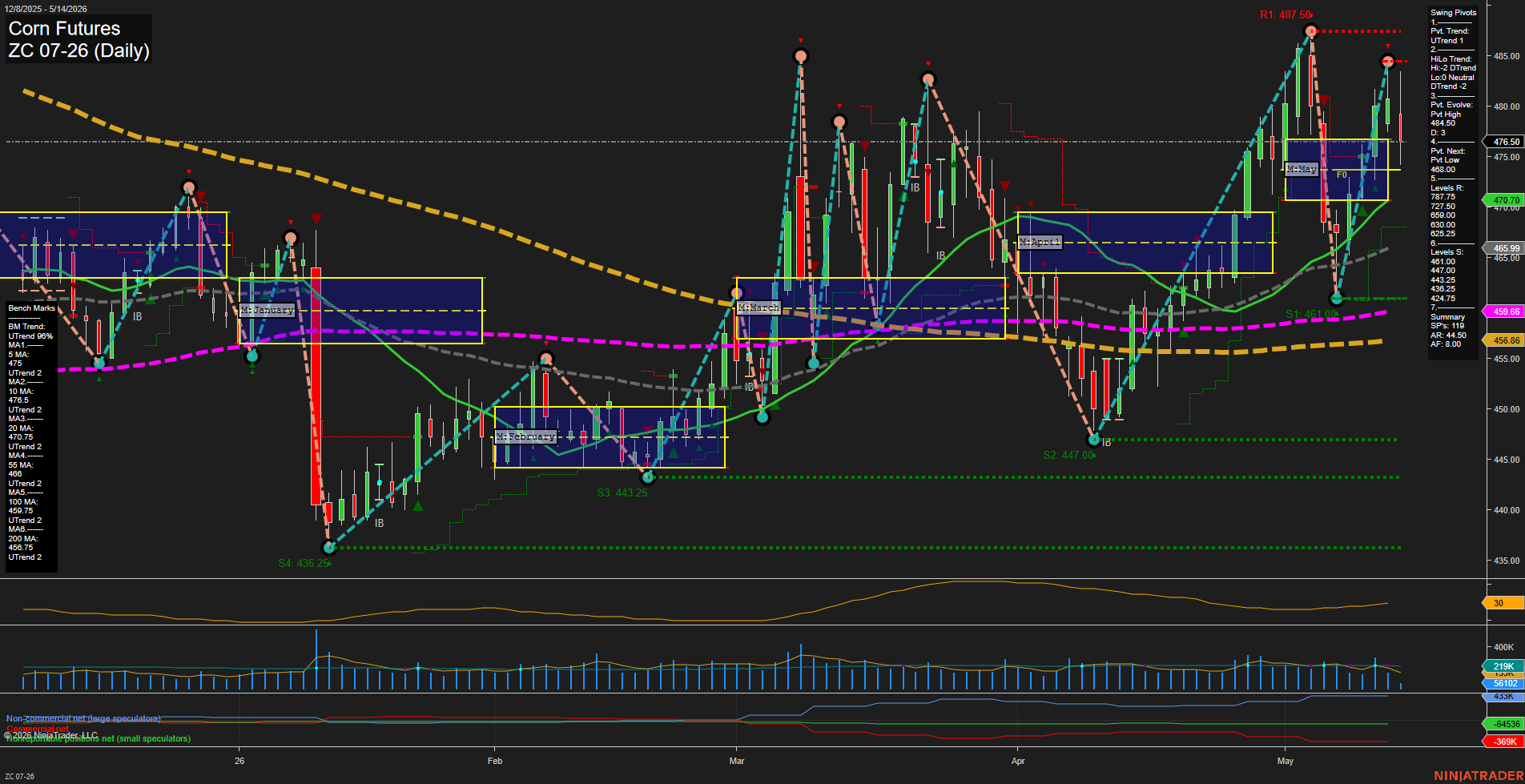Click the S3: 443.25 support label
The height and width of the screenshot is (784, 1525).
[622, 493]
